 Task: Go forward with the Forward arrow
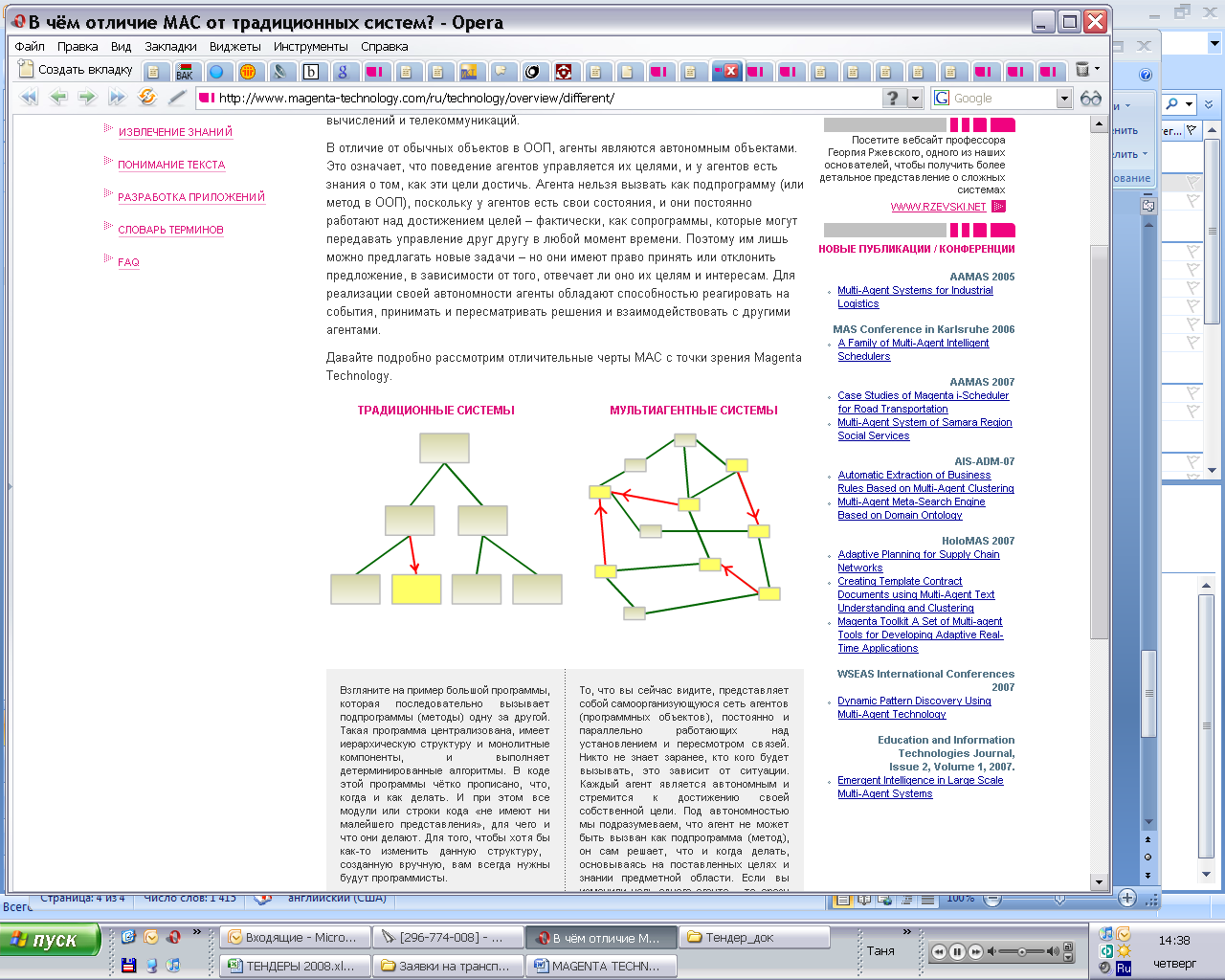(87, 97)
